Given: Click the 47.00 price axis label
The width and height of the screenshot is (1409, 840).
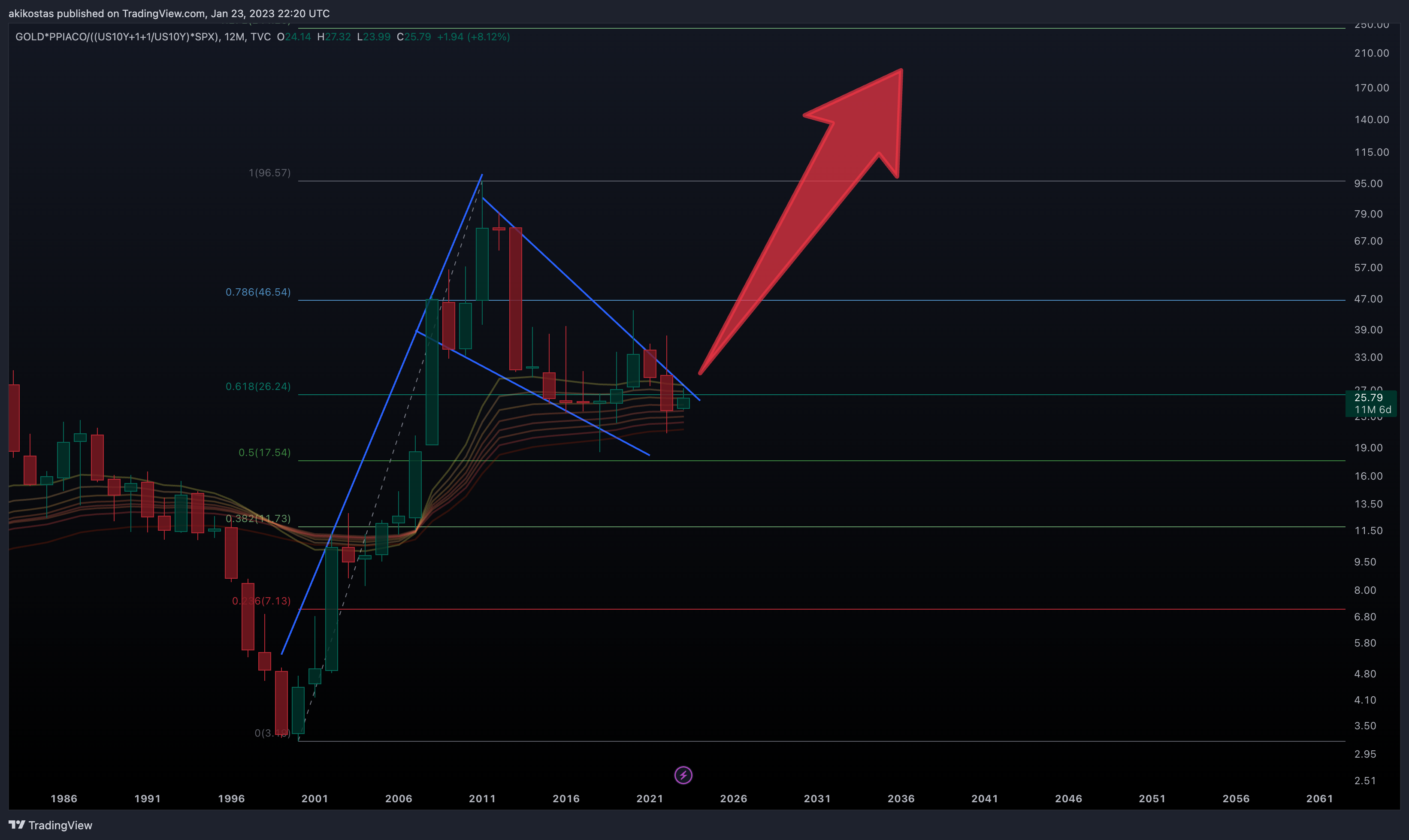Looking at the screenshot, I should pos(1368,299).
